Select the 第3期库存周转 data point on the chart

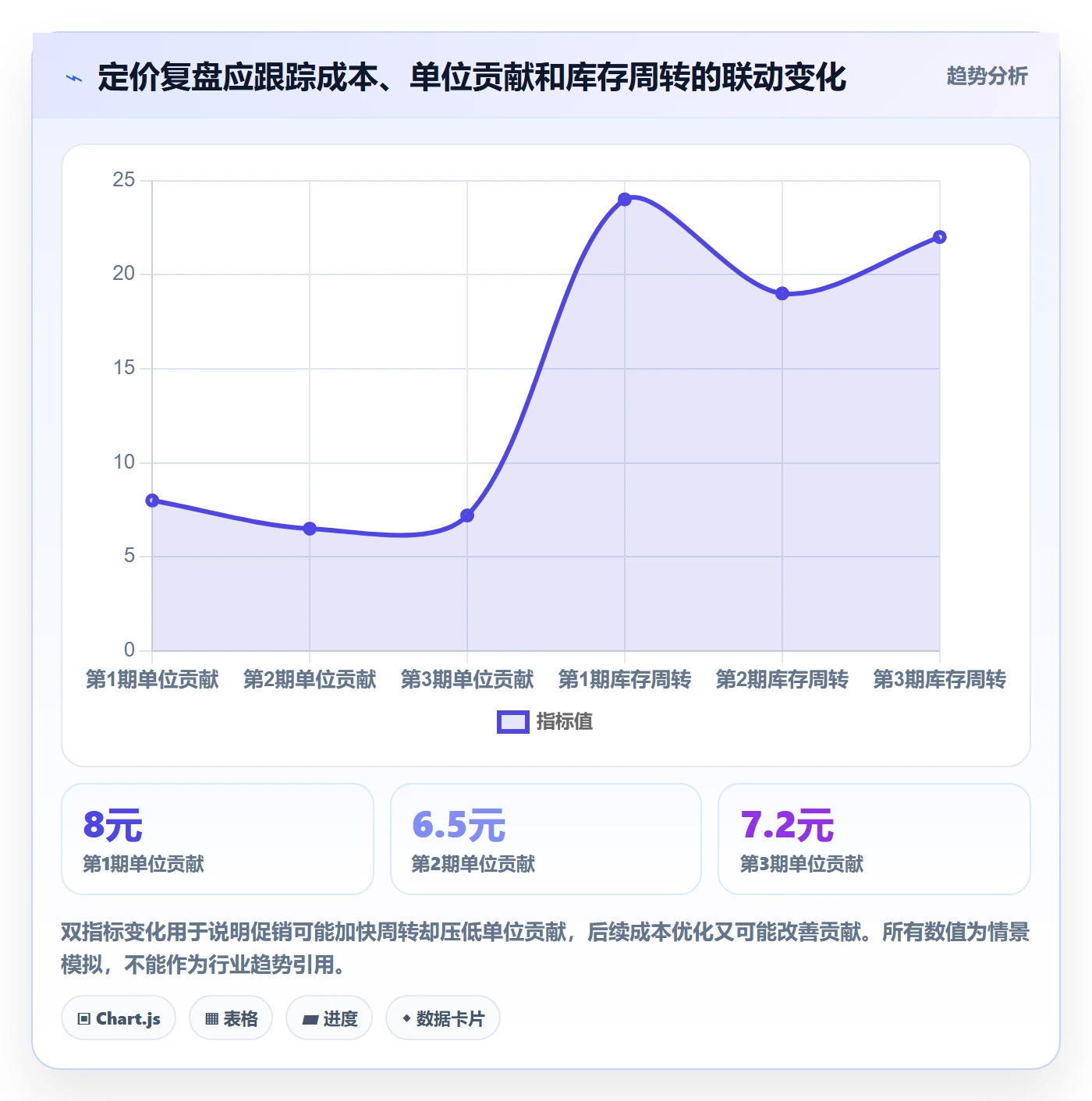point(940,237)
